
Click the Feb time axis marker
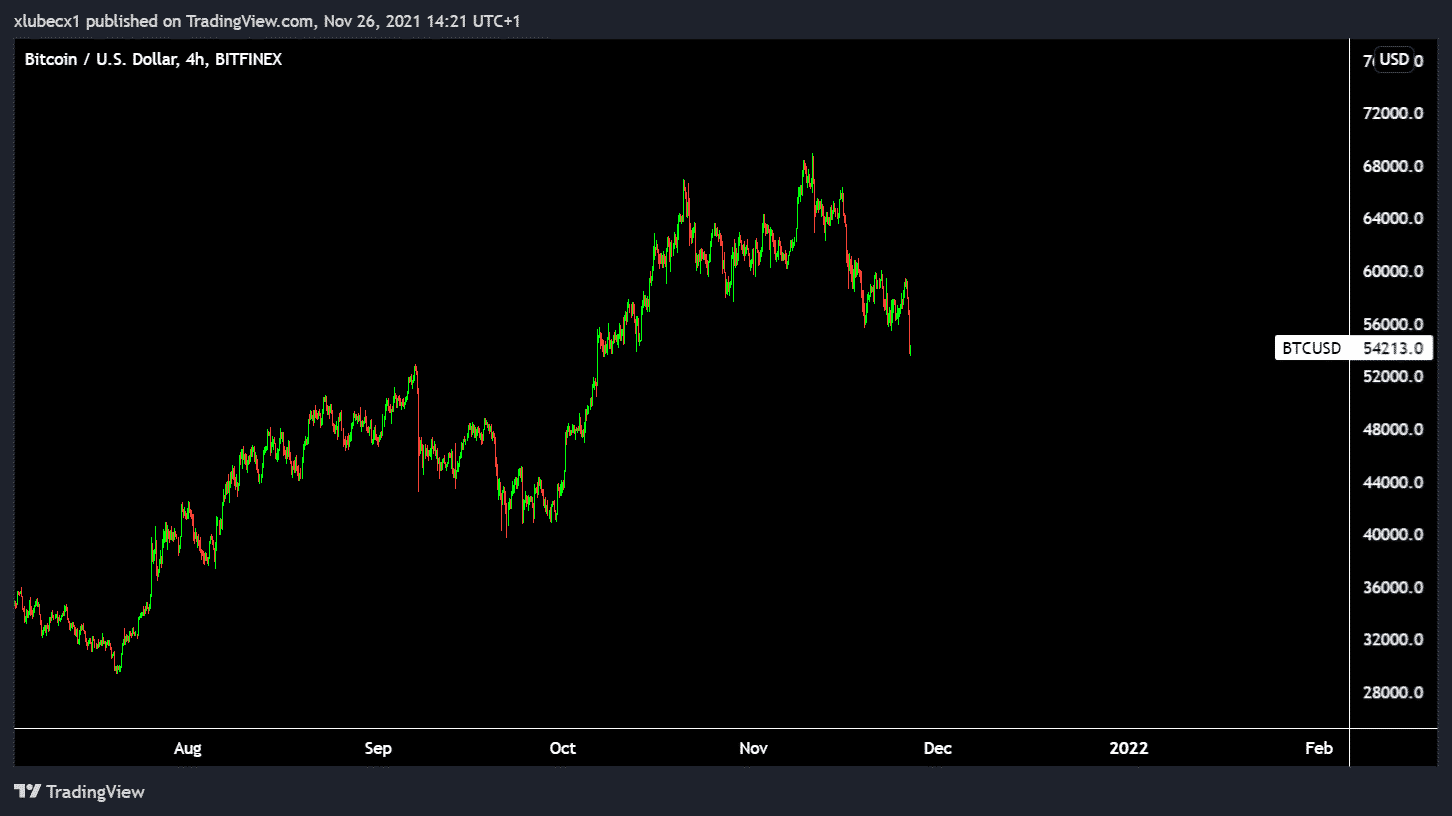pos(1319,748)
